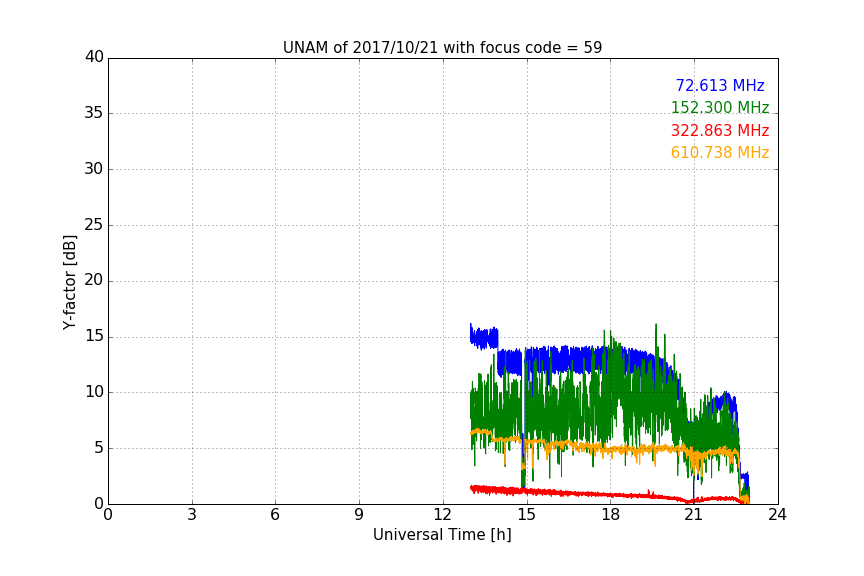Select the orange 610.738 MHz legend label
Image resolution: width=864 pixels, height=576 pixels.
coord(720,153)
